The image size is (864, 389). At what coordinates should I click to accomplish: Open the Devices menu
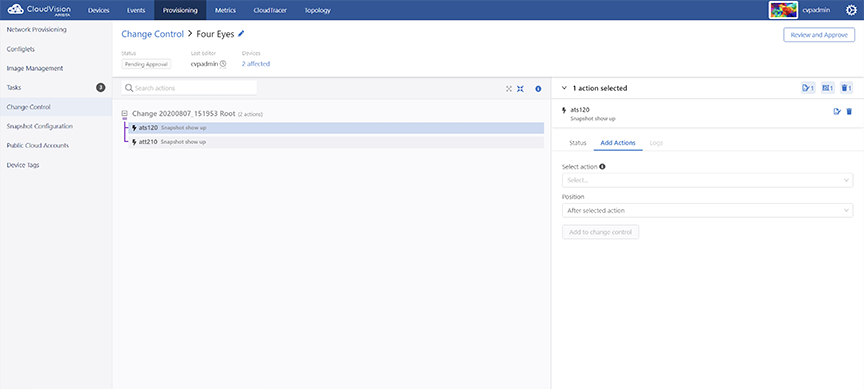[99, 10]
